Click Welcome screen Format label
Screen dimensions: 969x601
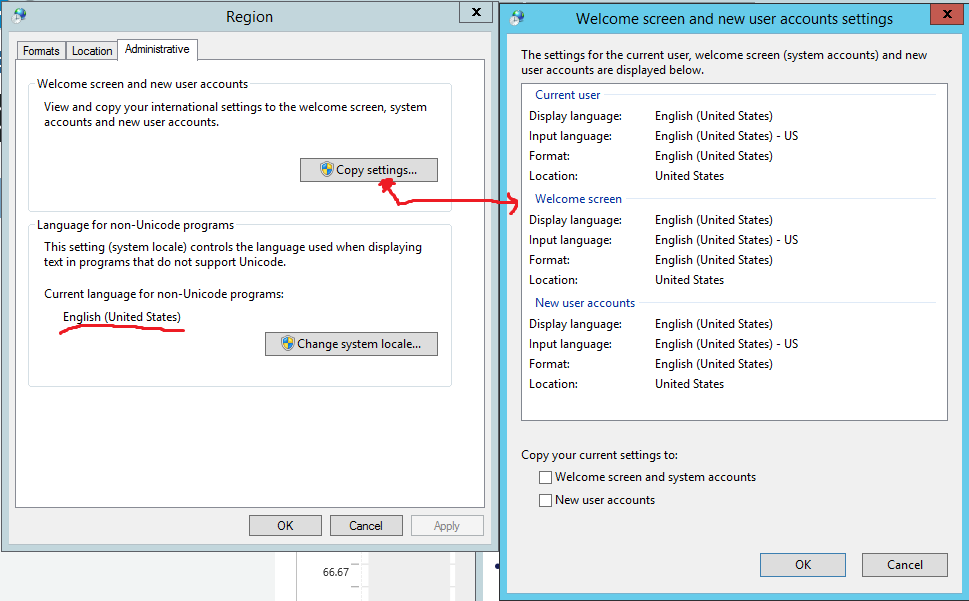point(549,260)
